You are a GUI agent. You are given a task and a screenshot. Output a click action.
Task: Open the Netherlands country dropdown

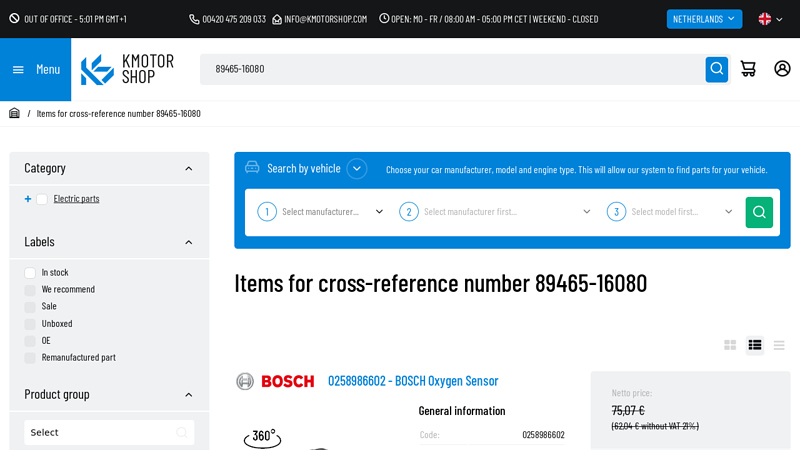[704, 19]
